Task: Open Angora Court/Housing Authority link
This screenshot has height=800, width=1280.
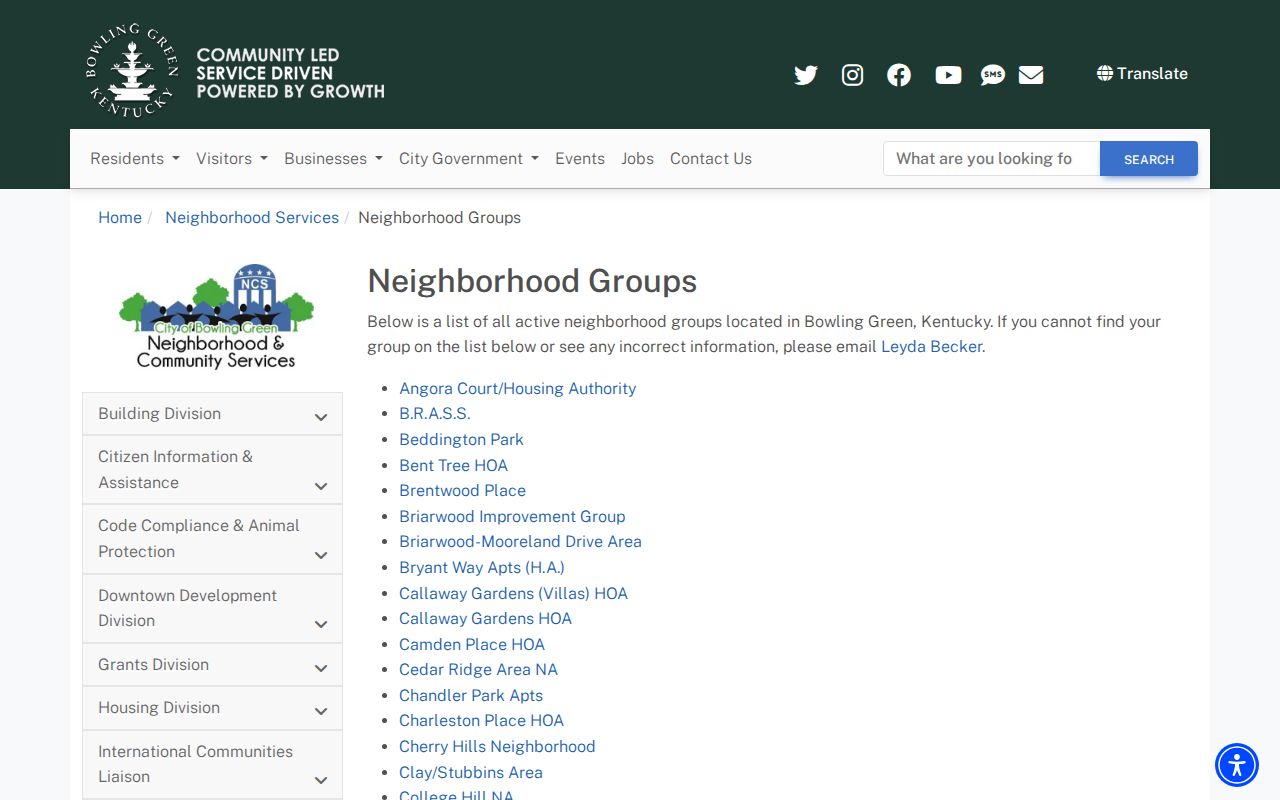Action: 518,388
